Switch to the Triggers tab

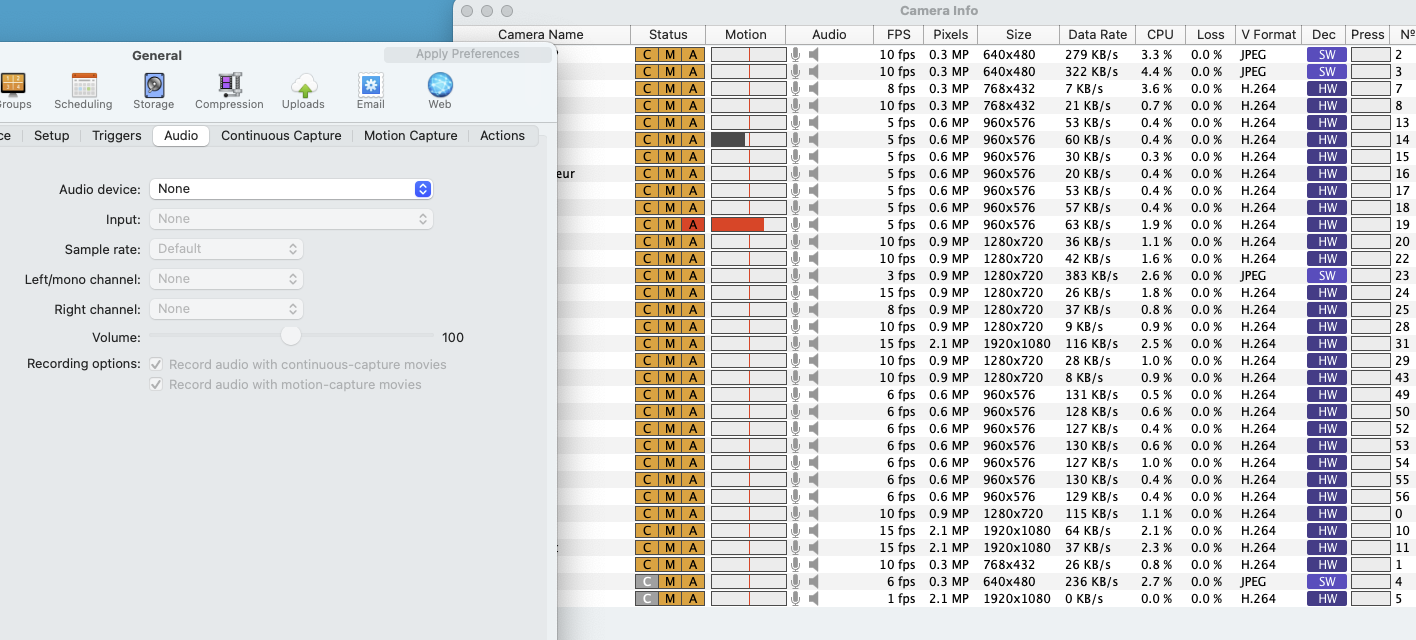point(117,136)
